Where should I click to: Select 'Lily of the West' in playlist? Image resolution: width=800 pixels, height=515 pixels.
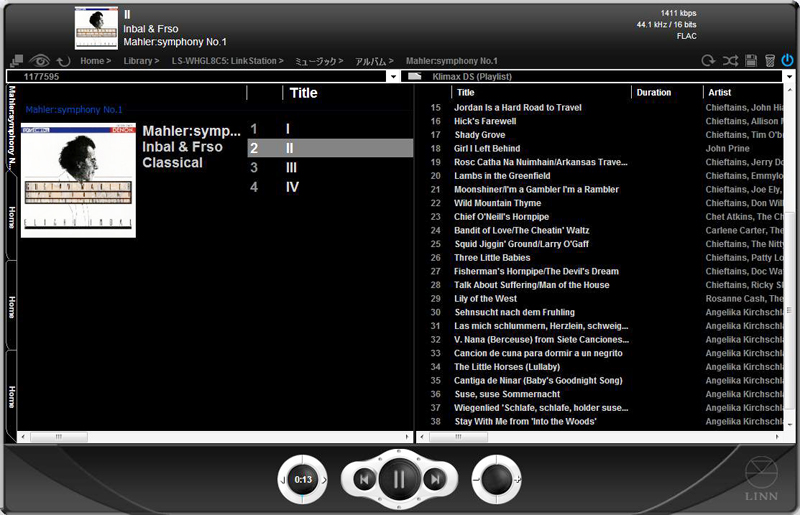[x=485, y=298]
